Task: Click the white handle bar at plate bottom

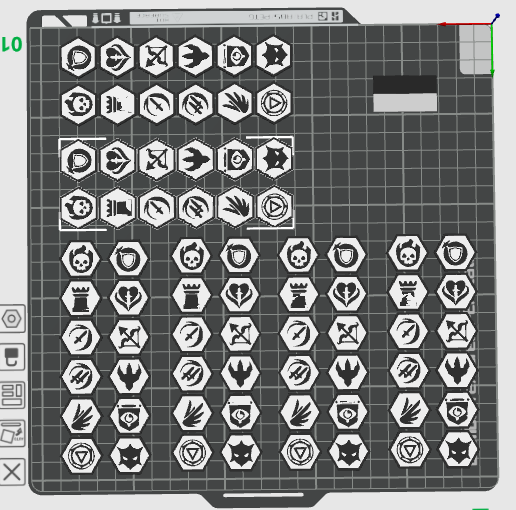Action: [263, 495]
